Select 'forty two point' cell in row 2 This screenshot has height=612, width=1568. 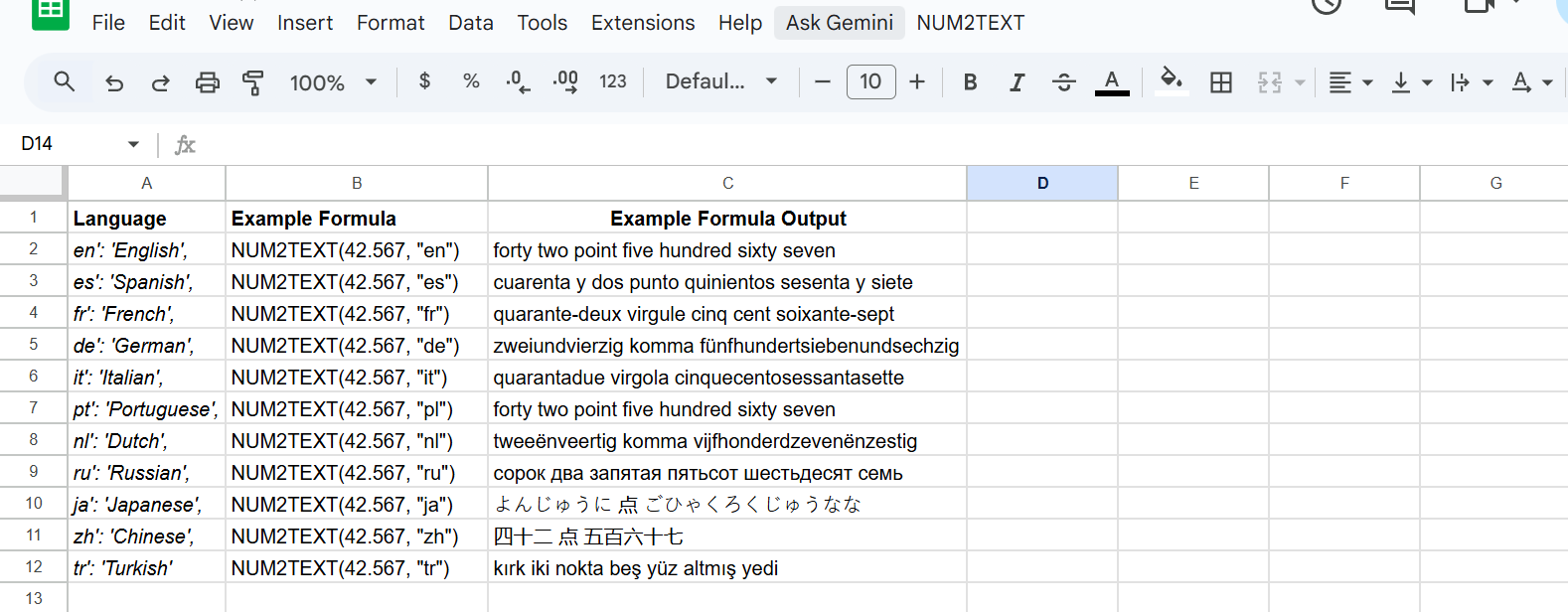727,249
